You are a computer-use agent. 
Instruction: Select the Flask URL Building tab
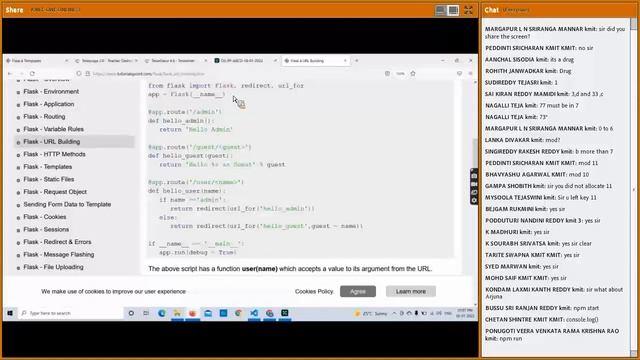click(x=315, y=60)
